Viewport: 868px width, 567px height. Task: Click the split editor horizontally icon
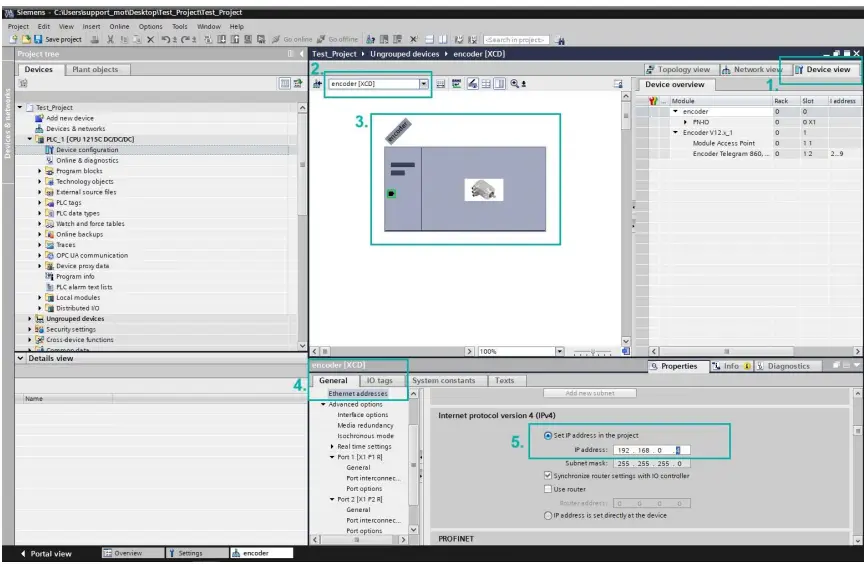tap(429, 39)
